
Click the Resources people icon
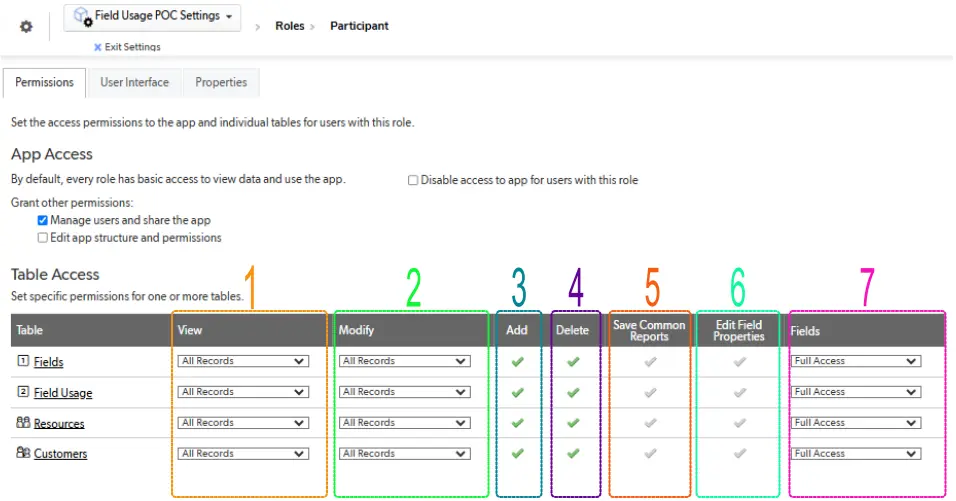coord(23,422)
